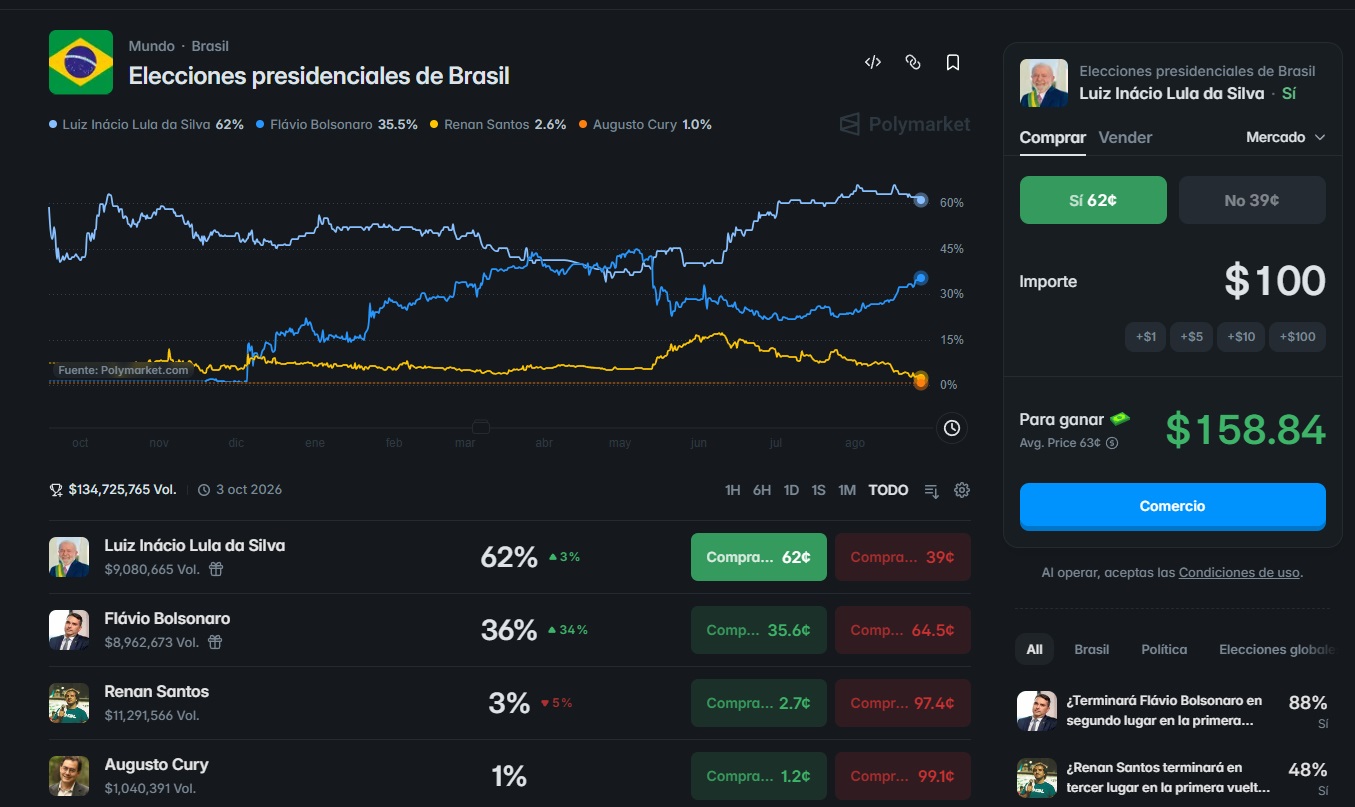Select the Sí 62¢ outcome option
Screen dimensions: 1355x807
coord(1093,200)
